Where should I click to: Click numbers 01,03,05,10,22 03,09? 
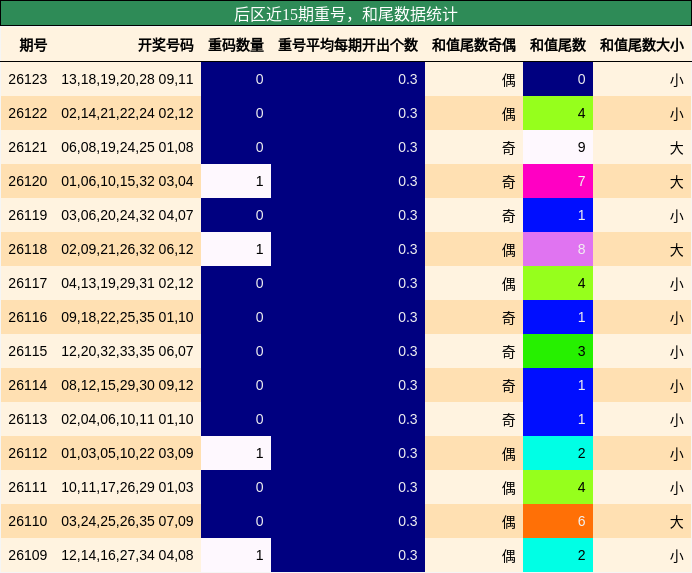tap(127, 453)
